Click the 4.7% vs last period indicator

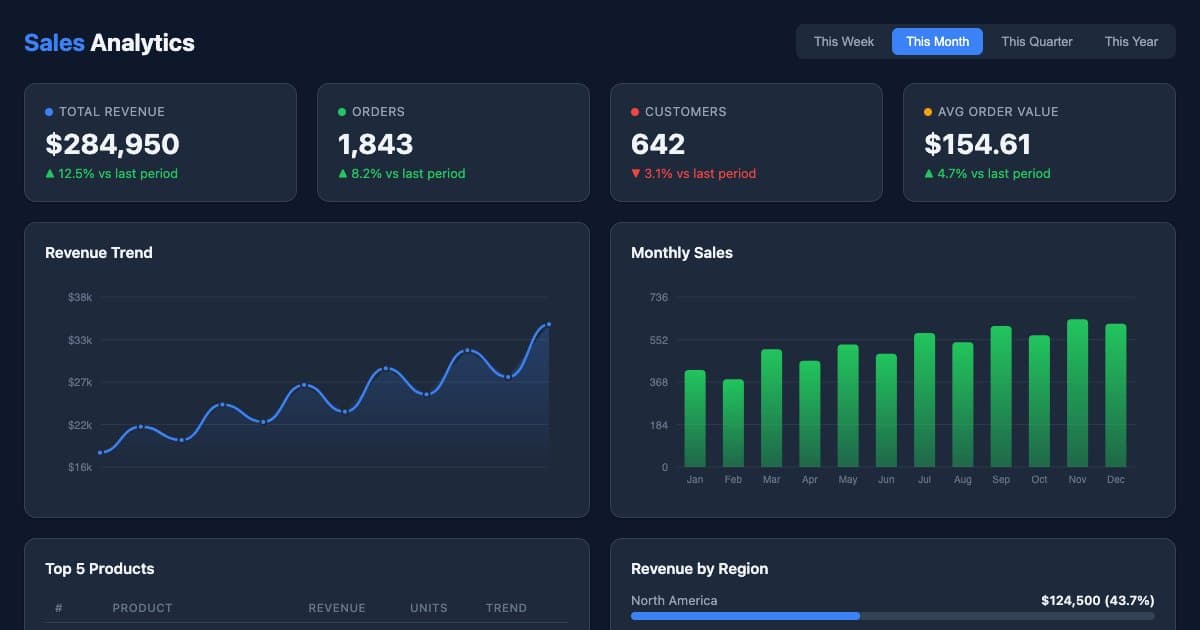987,173
